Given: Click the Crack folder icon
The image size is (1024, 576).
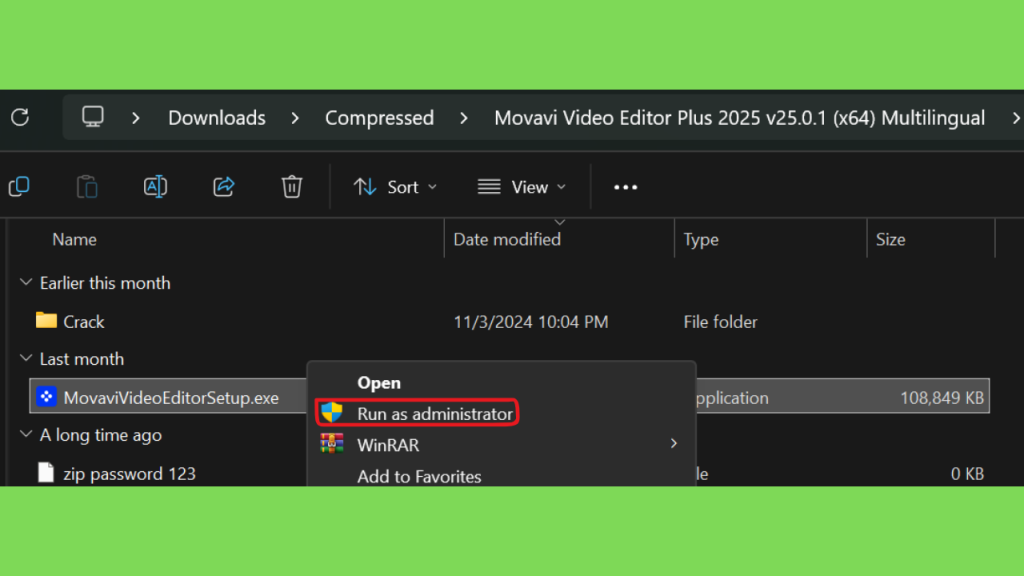Looking at the screenshot, I should [46, 320].
